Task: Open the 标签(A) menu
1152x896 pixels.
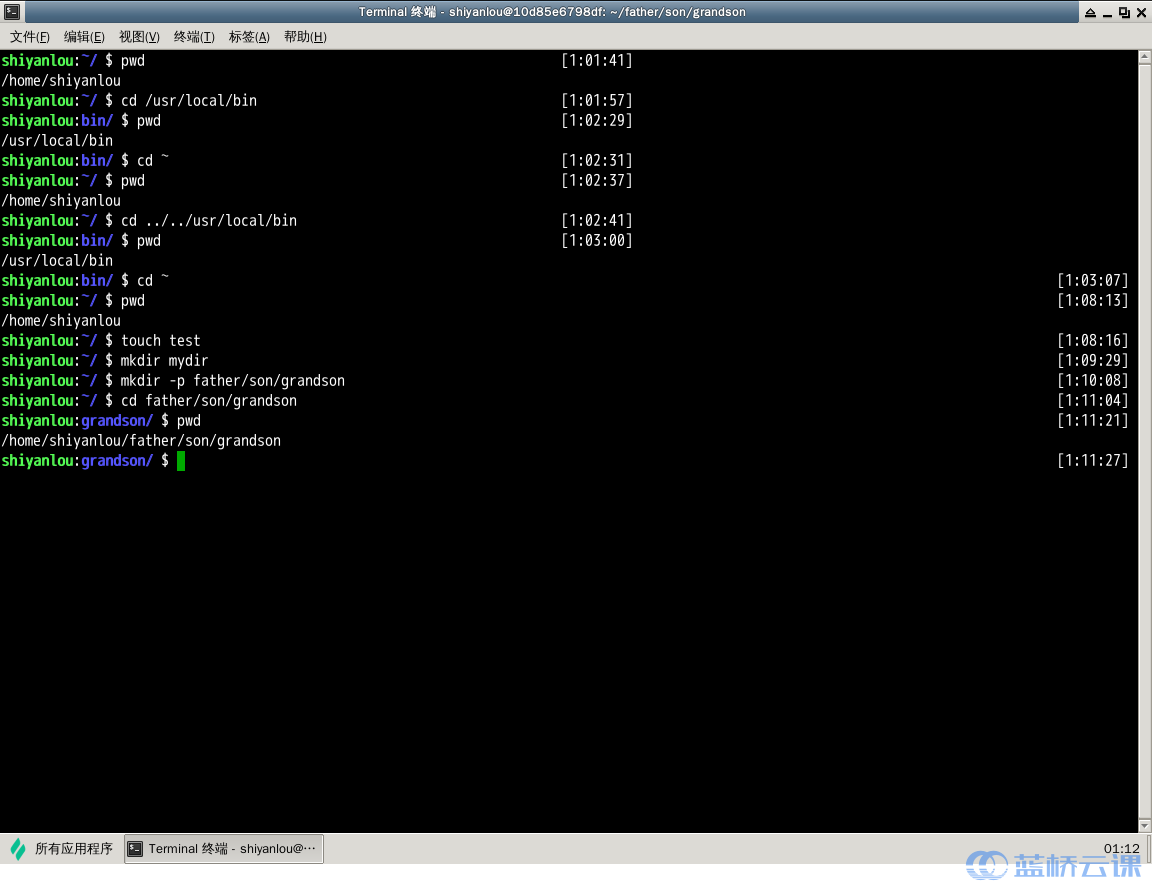Action: pos(249,37)
